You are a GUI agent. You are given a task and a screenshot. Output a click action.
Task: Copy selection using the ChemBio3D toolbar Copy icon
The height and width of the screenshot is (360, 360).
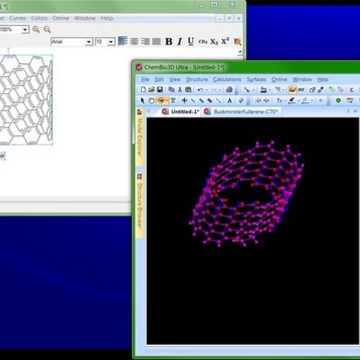click(x=171, y=89)
